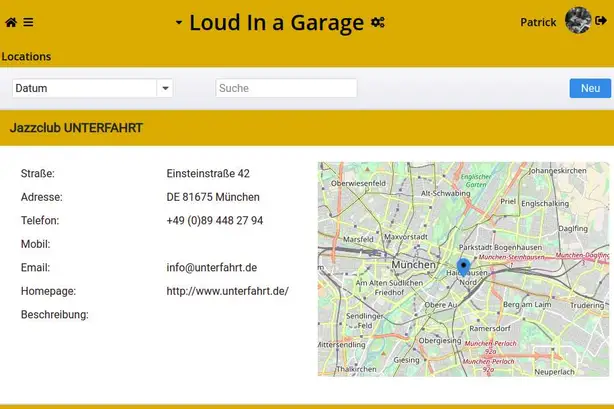Click the Patrick user name

(538, 22)
